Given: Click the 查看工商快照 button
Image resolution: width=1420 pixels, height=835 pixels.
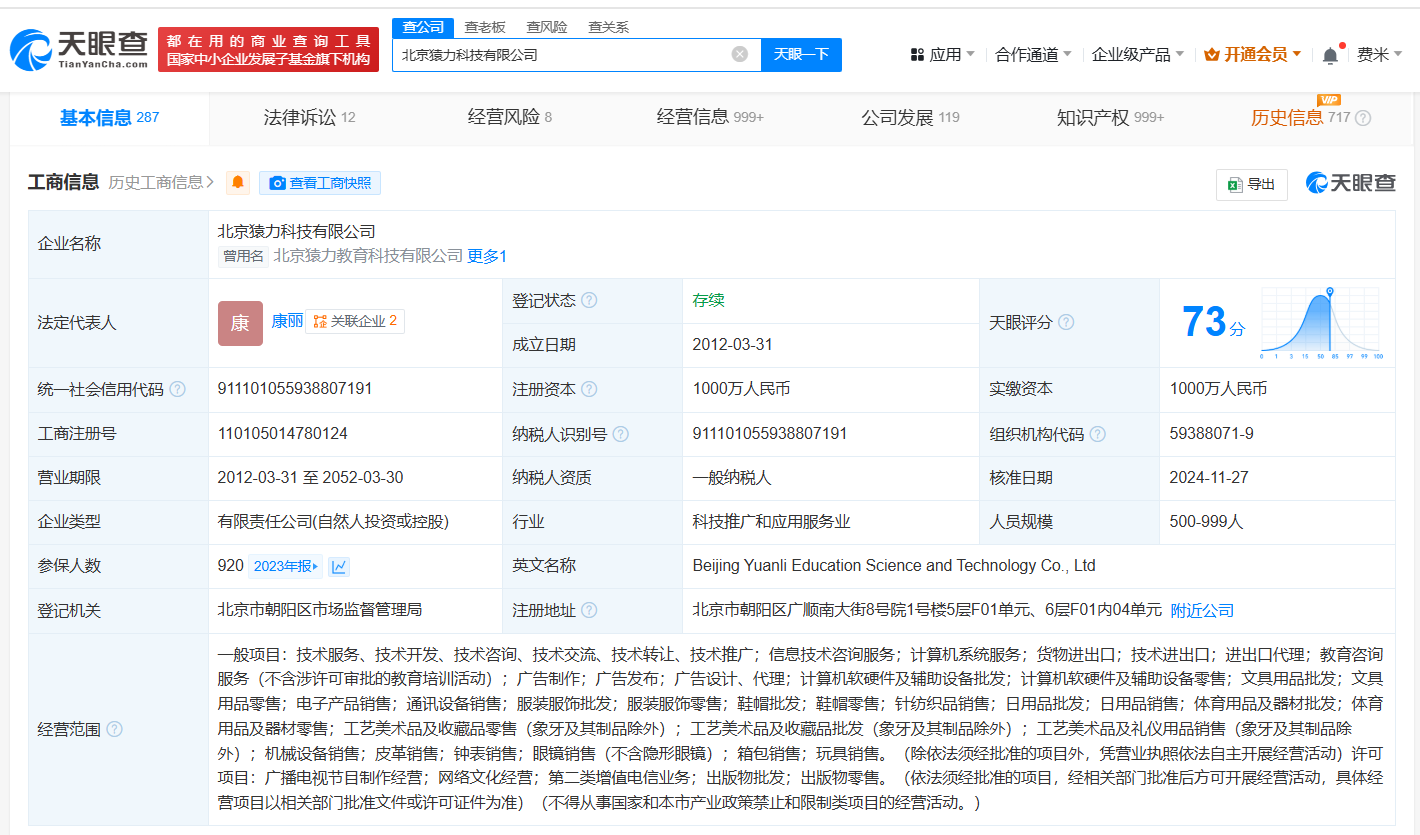Looking at the screenshot, I should (320, 183).
